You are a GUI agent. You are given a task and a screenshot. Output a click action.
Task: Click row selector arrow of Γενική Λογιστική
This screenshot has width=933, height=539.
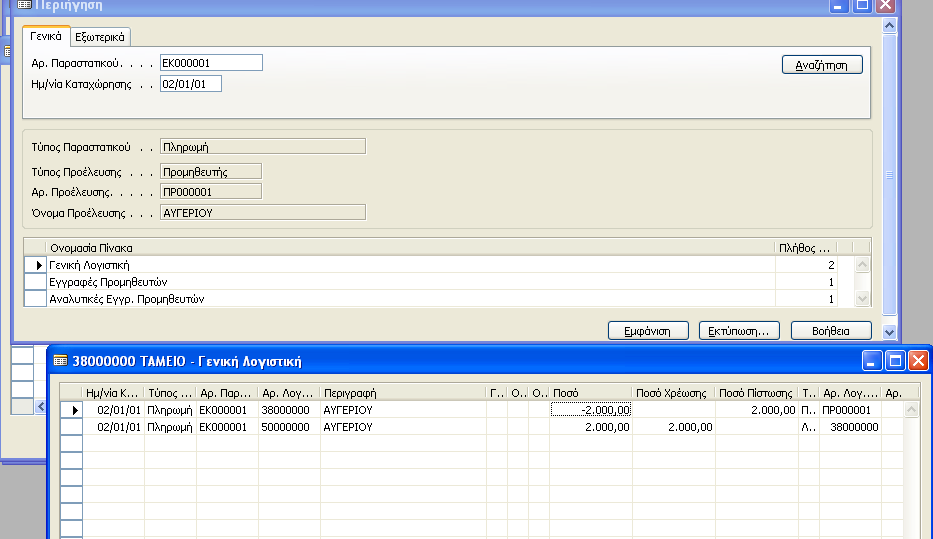(35, 265)
